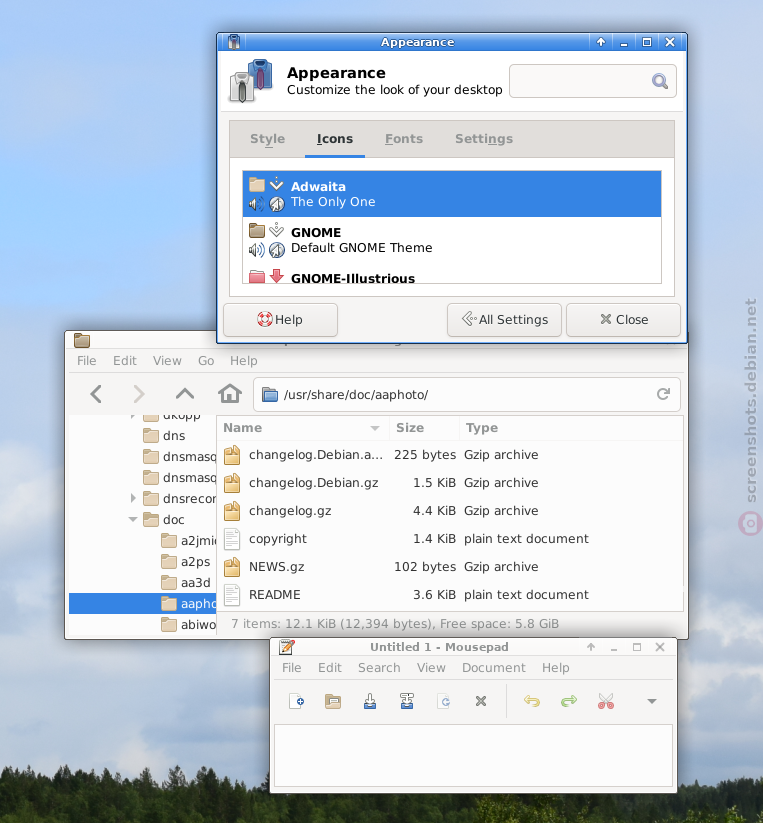Viewport: 763px width, 823px height.
Task: Click the Appearance title bar window menu icon
Action: pos(234,41)
